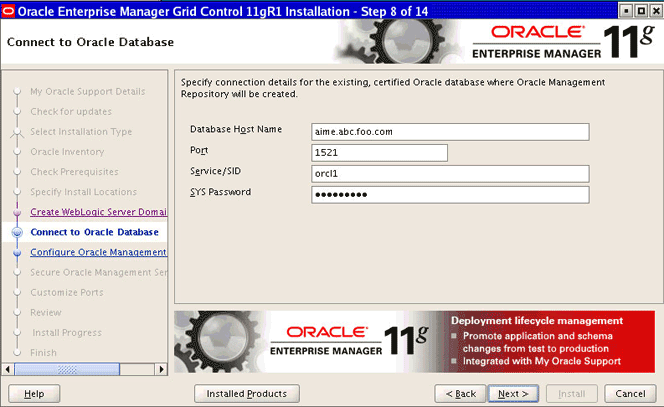The width and height of the screenshot is (664, 407).
Task: Close the installer window
Action: coord(656,11)
